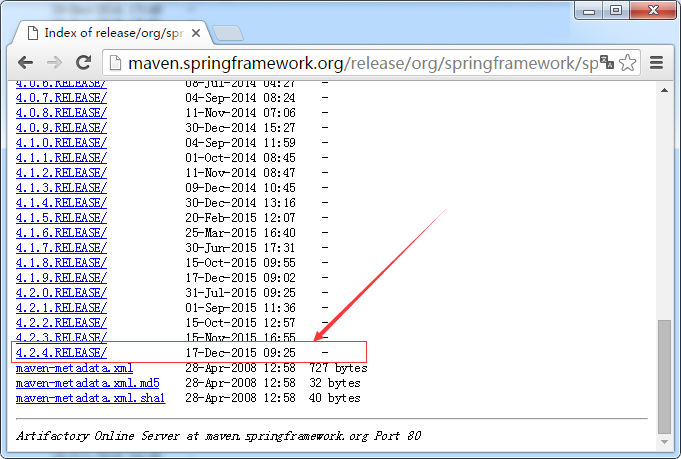Click the date 25-Mar-2015 16:40
This screenshot has width=681, height=459.
[x=240, y=233]
